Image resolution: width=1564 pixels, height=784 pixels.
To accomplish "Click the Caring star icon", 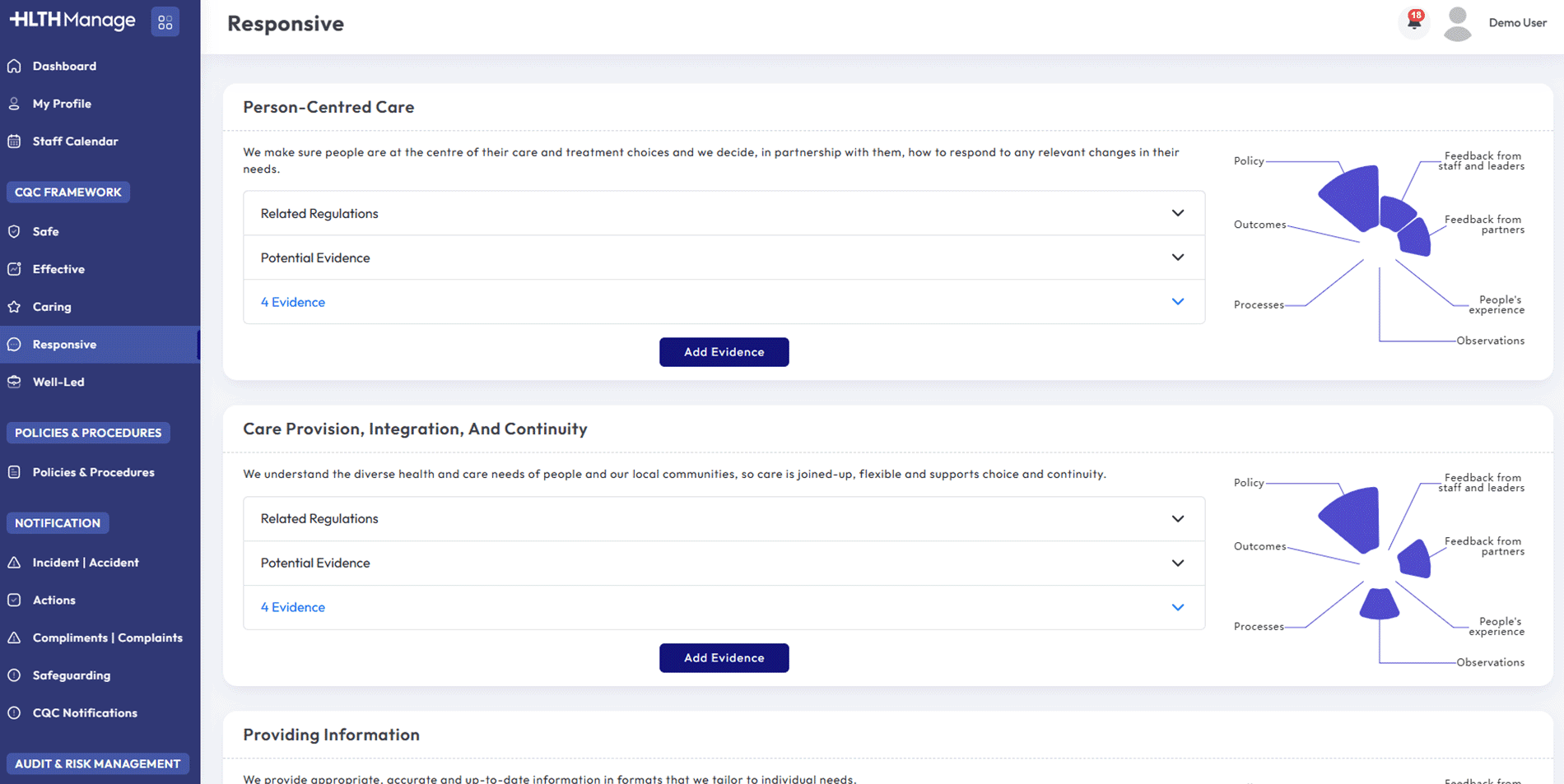I will (x=15, y=307).
